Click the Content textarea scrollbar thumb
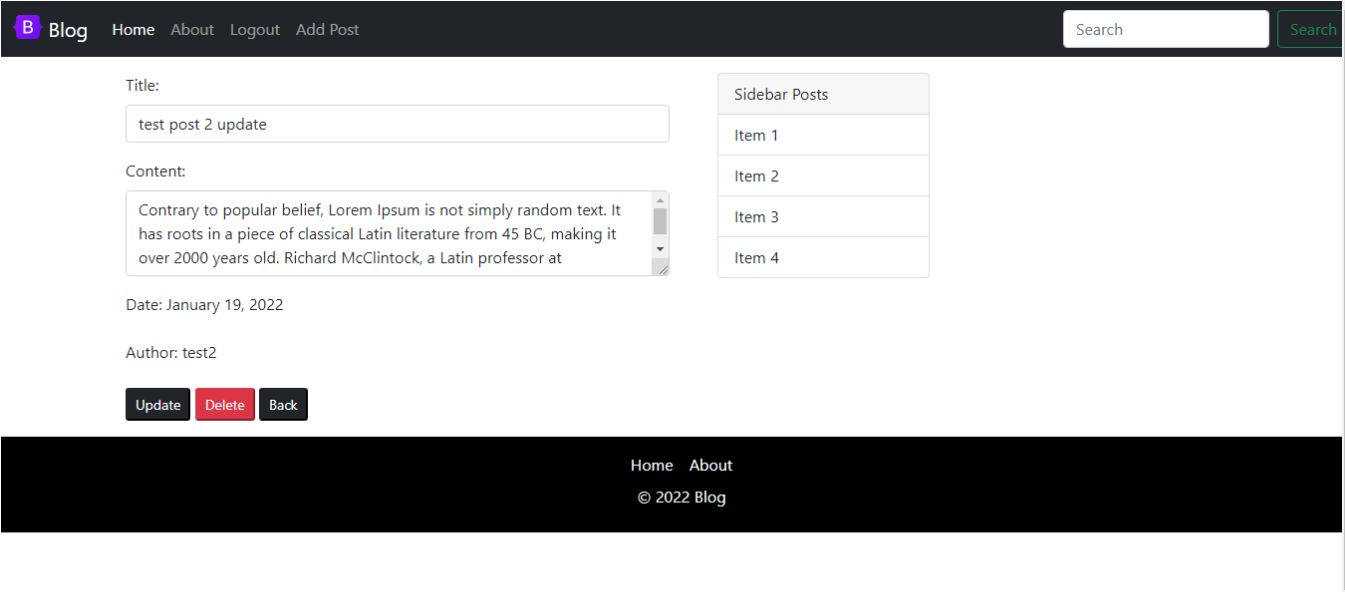 659,221
